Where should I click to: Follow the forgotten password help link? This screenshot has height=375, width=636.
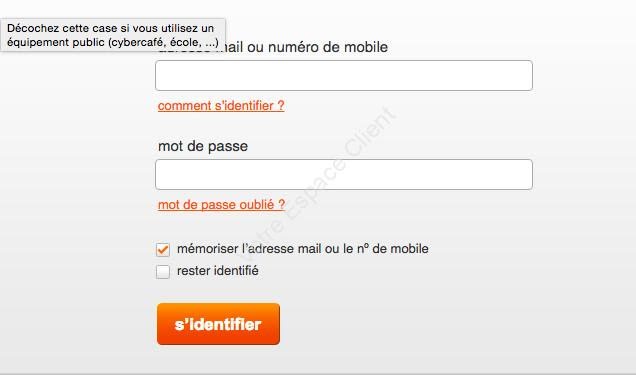pos(221,205)
